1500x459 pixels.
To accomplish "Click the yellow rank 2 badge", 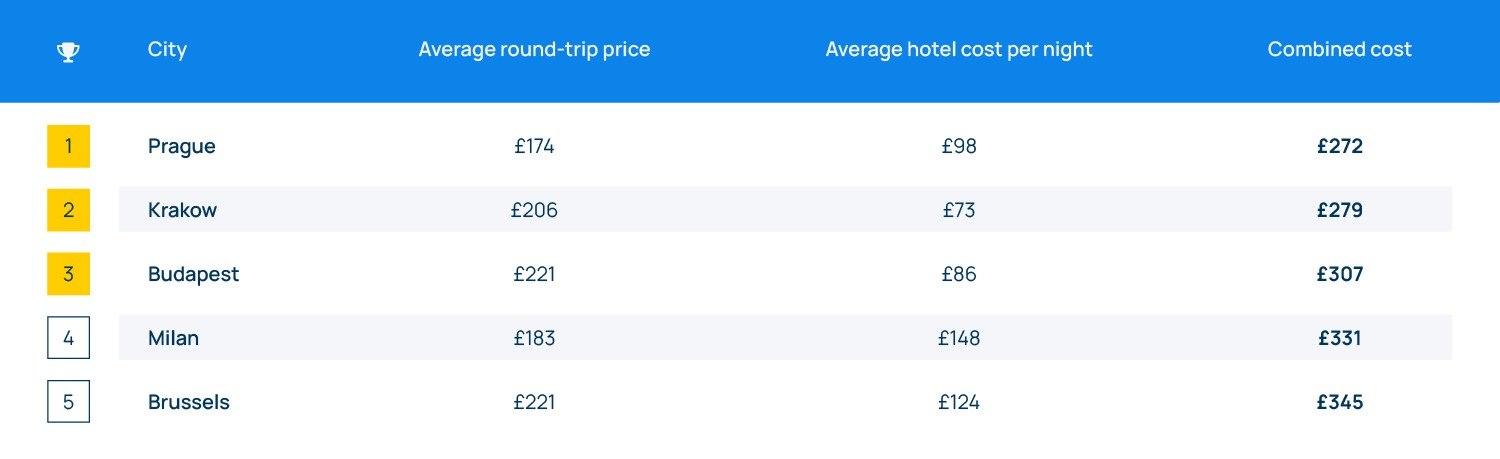I will [68, 210].
